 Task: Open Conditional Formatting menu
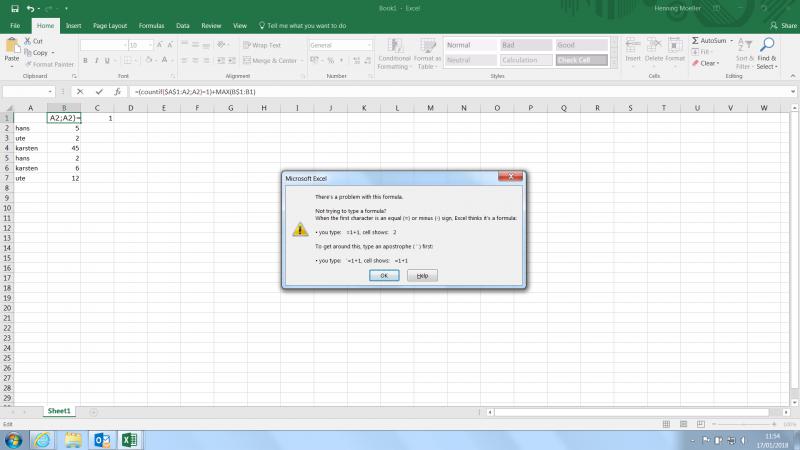pyautogui.click(x=394, y=54)
